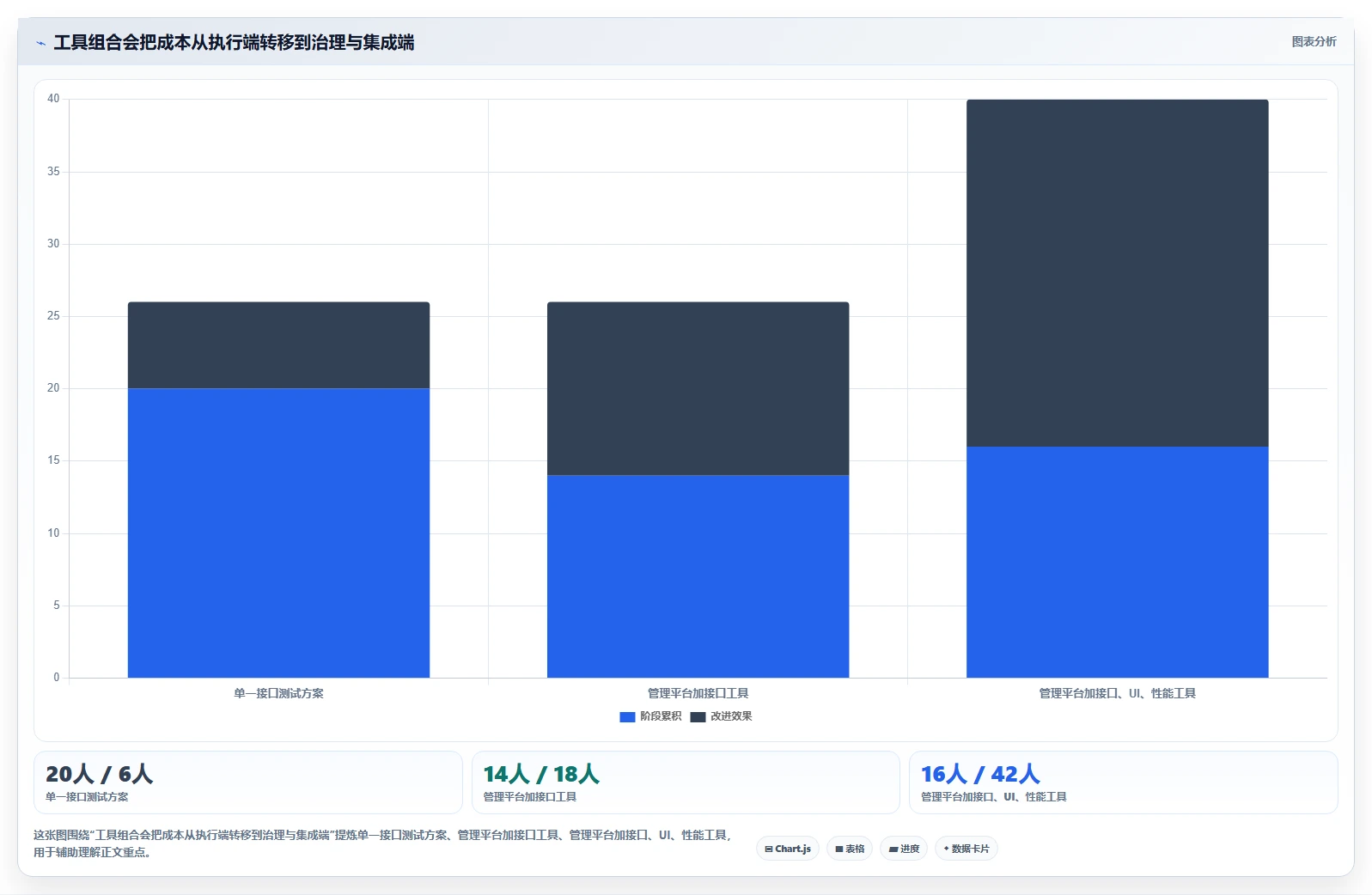Click the 阶段累积 legend text
This screenshot has width=1372, height=895.
(660, 716)
